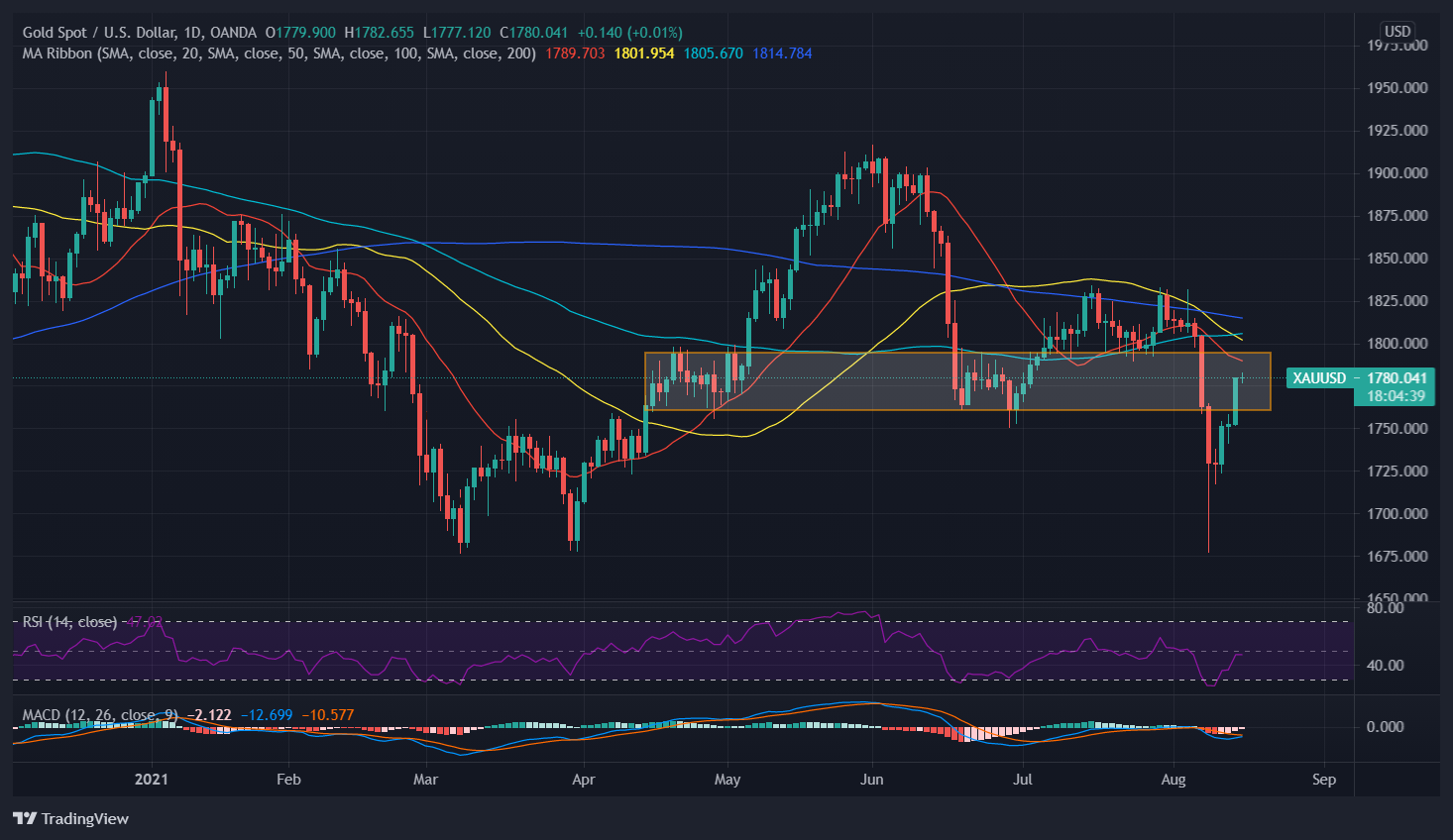Select the change value +0.140 (+0.01%)
This screenshot has width=1453, height=840.
pyautogui.click(x=629, y=33)
